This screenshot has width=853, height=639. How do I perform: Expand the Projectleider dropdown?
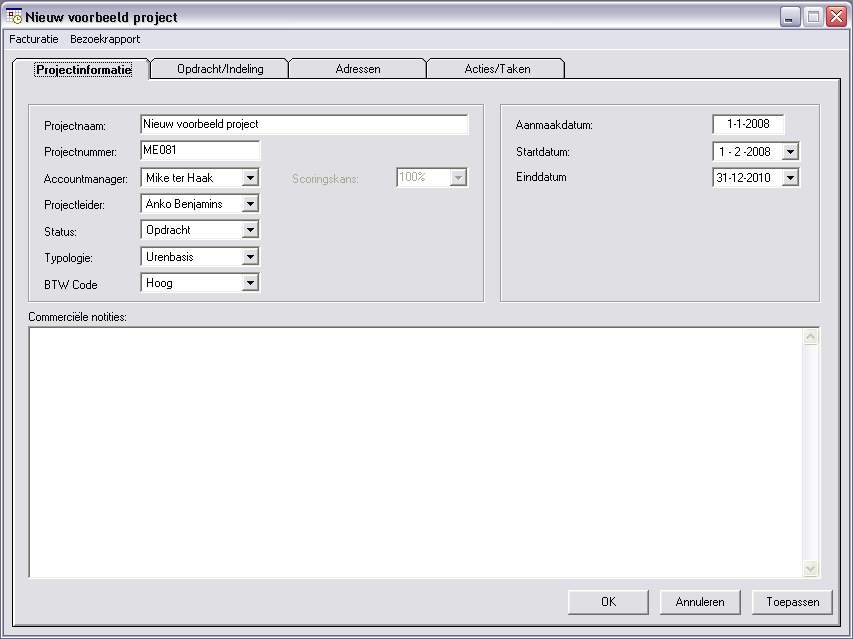[250, 204]
